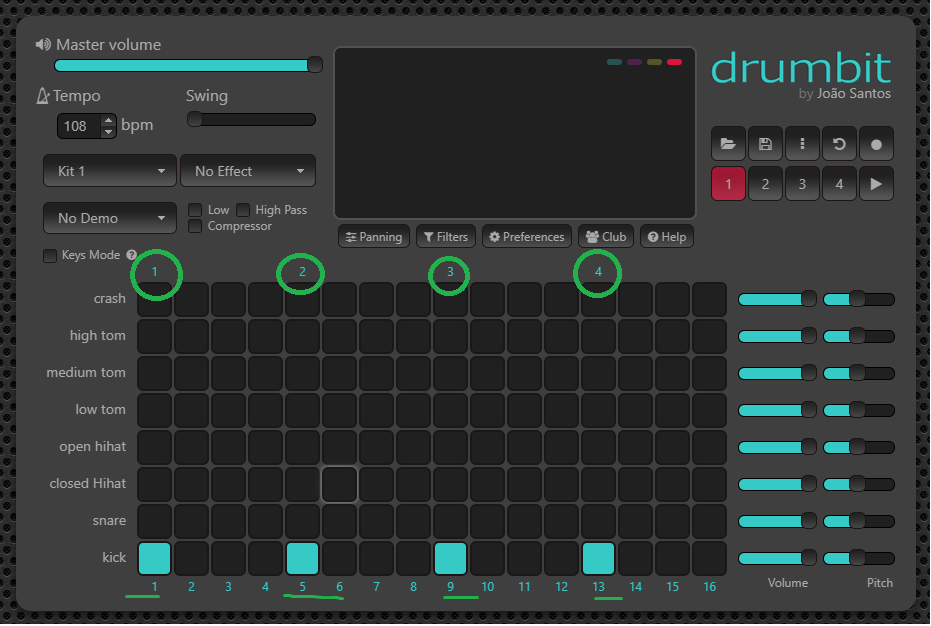Switch to pattern 4

tap(839, 184)
